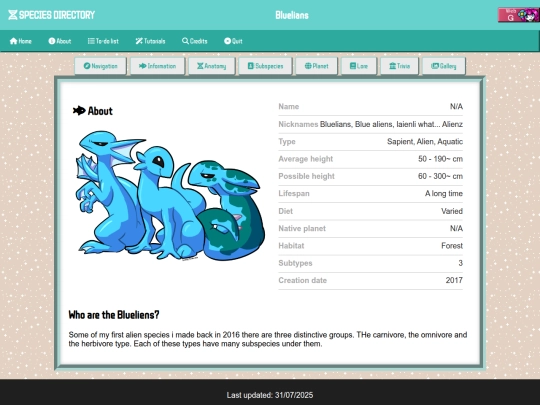Switch to the Subspecies tab

[x=265, y=66]
